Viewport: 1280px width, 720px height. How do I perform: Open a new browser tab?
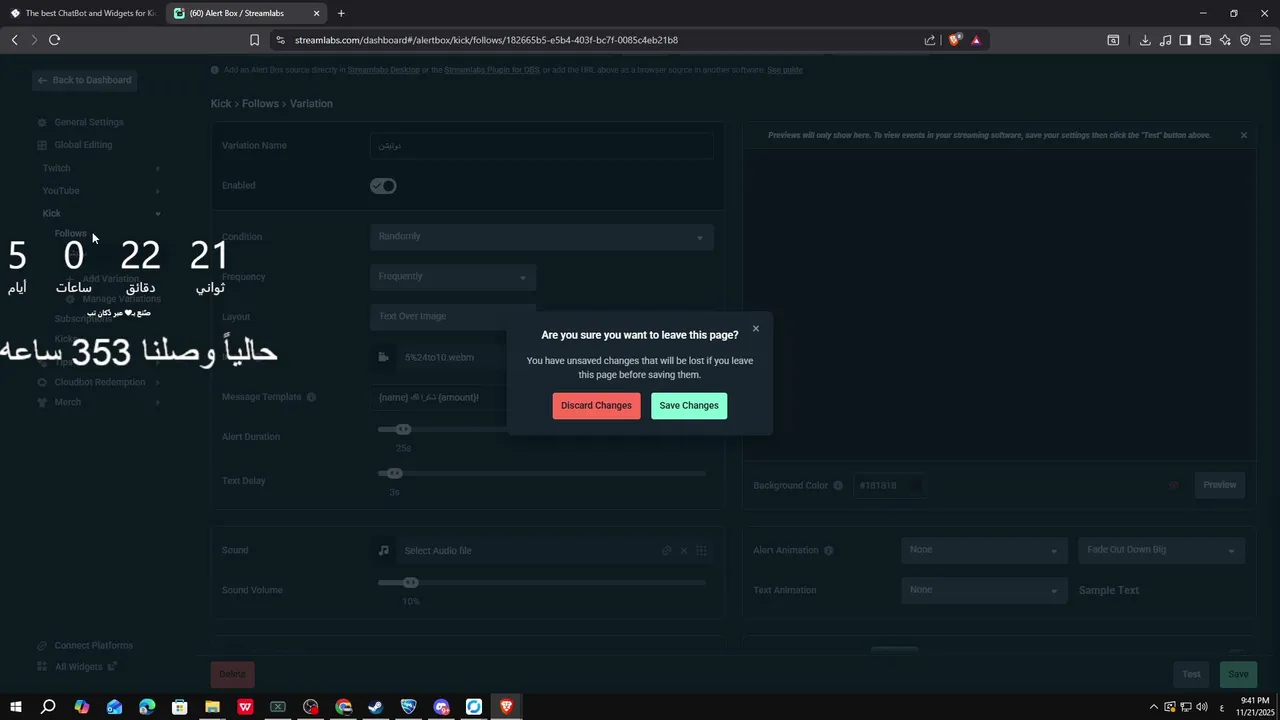[341, 13]
